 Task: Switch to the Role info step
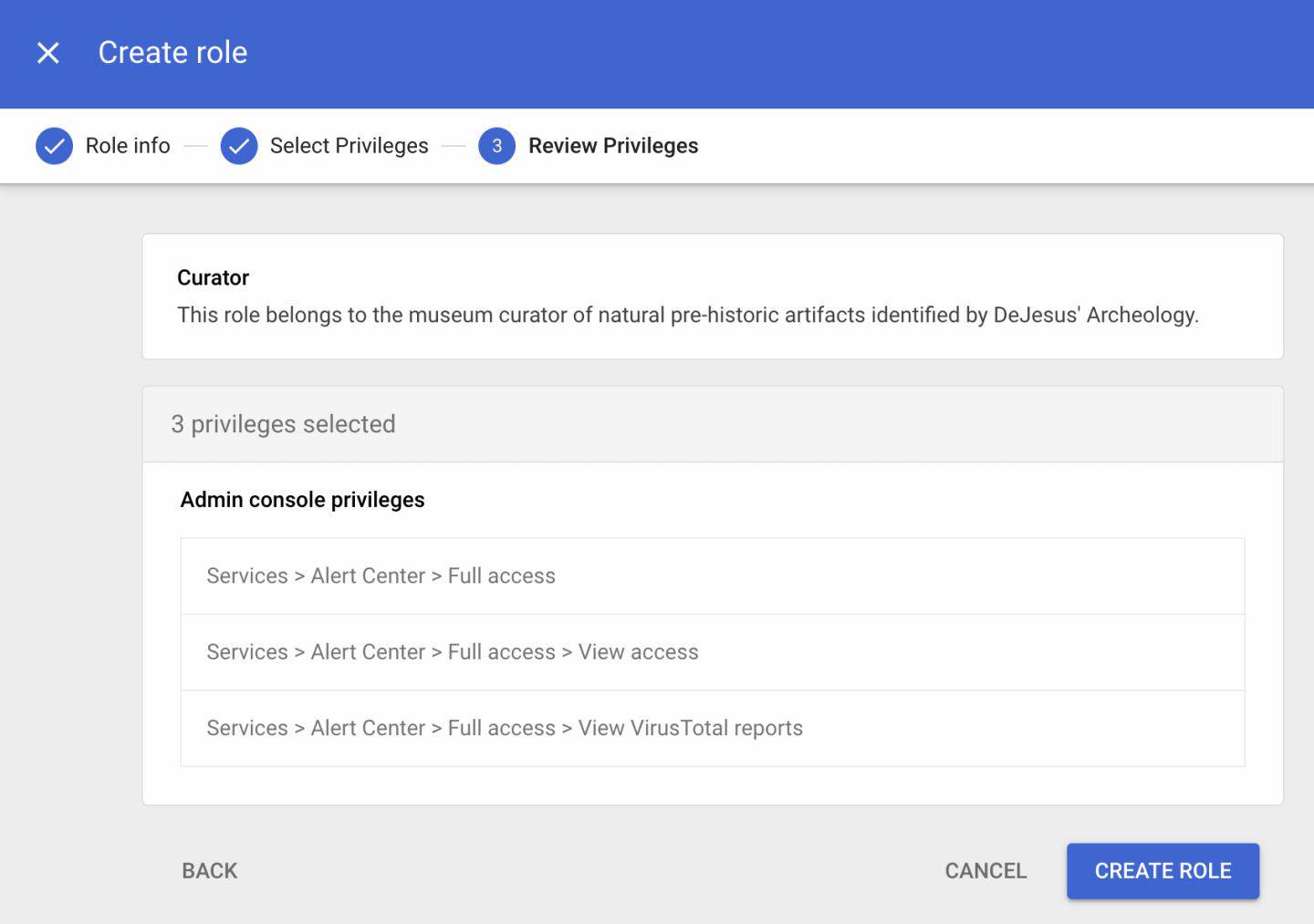point(127,145)
